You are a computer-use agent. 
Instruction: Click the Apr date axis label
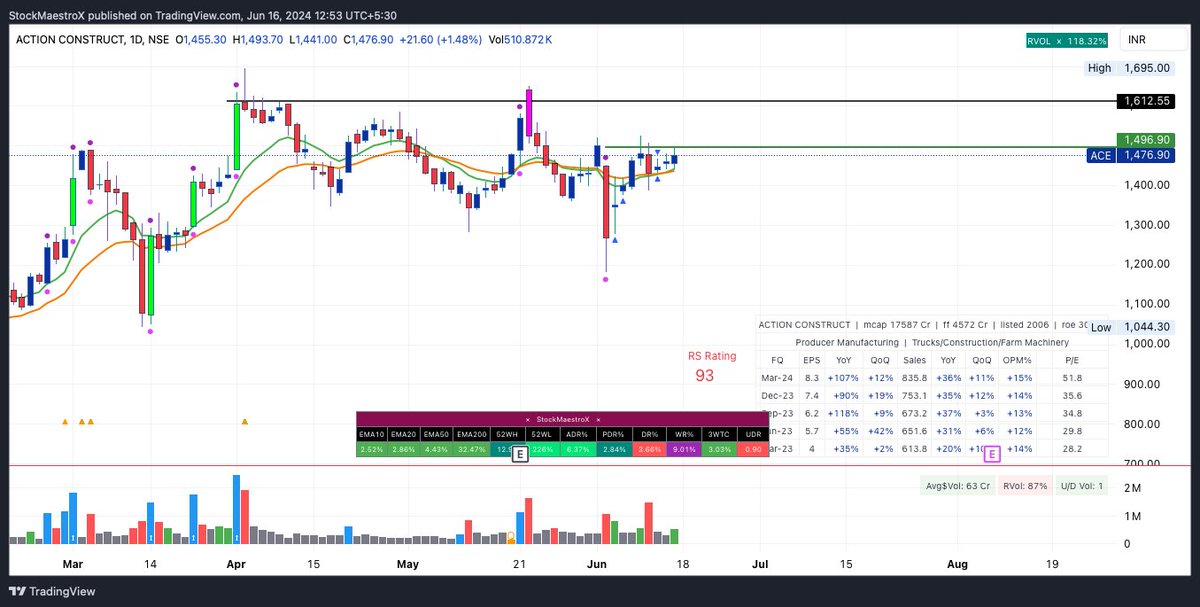click(236, 564)
